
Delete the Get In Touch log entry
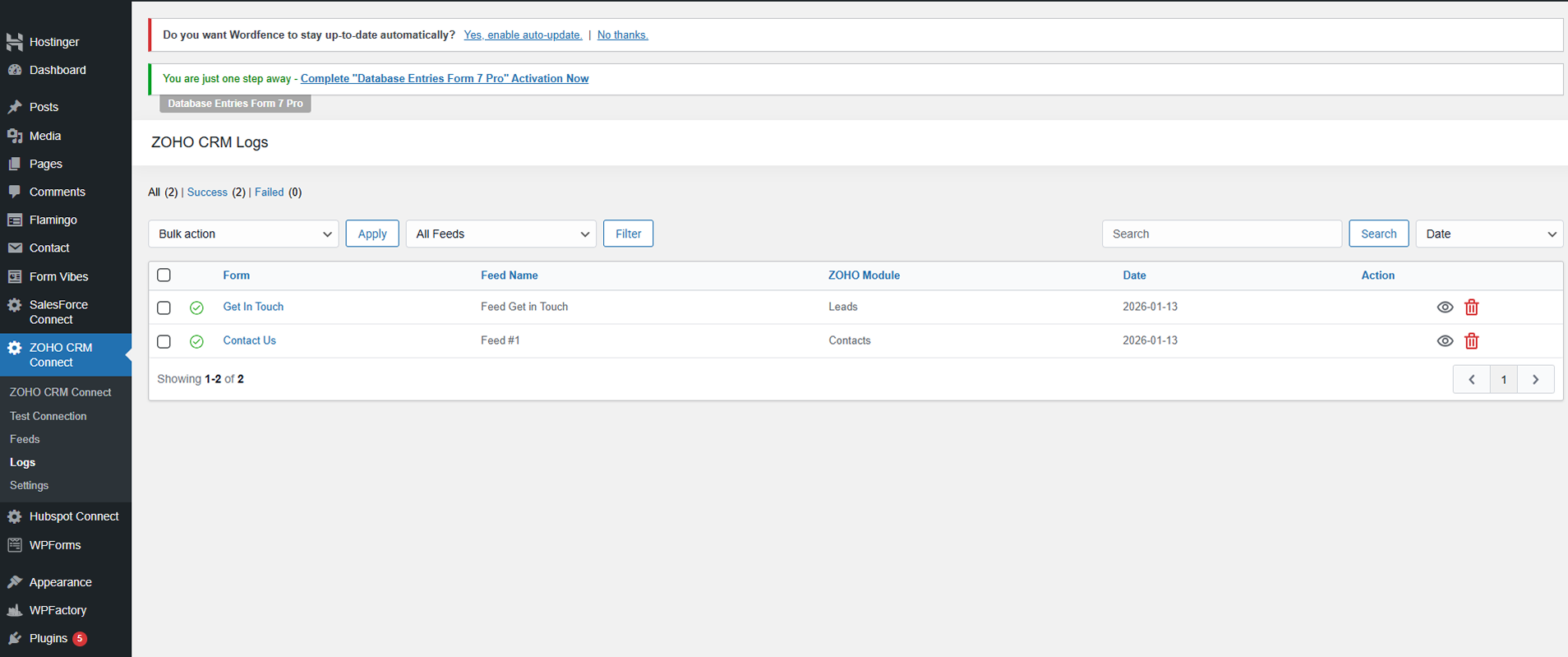(1472, 307)
